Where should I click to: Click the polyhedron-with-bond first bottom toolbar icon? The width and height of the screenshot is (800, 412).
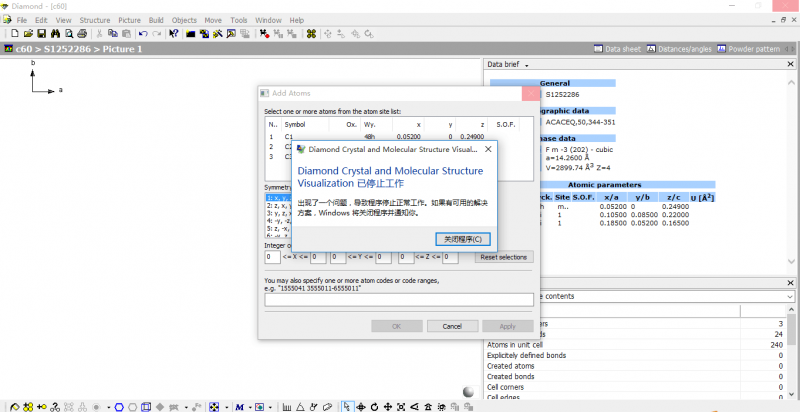(14, 407)
